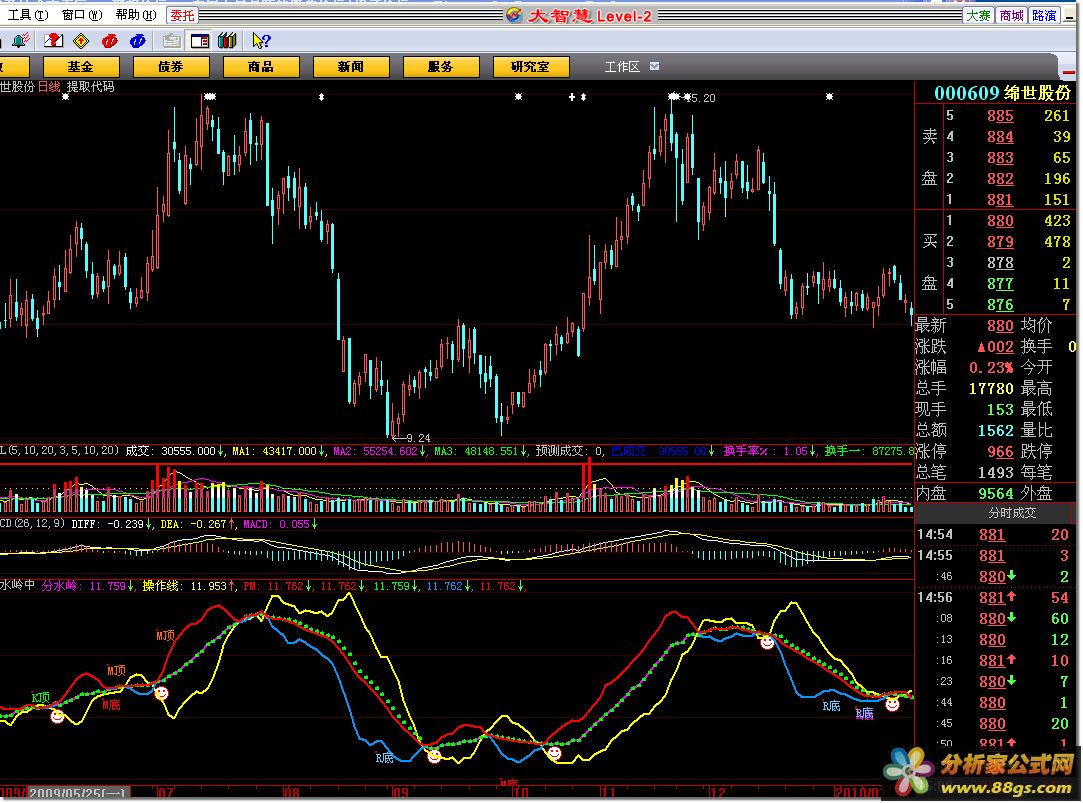
Task: Click the 大赛 link button
Action: tap(977, 15)
